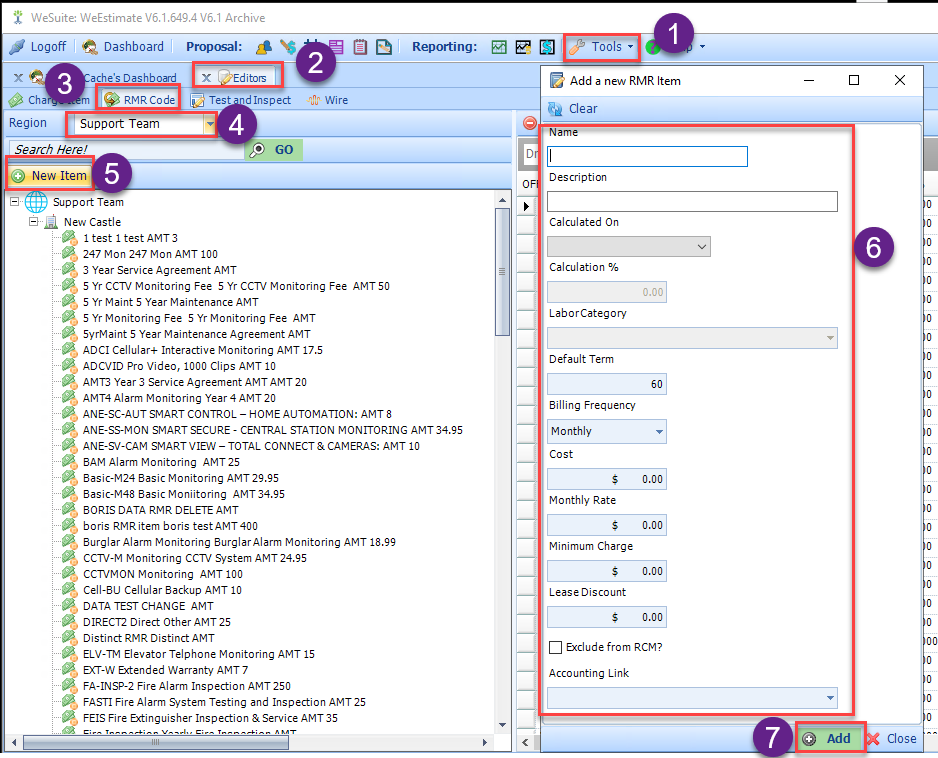Click the Proposal note page icon
The height and width of the screenshot is (758, 938).
(384, 47)
